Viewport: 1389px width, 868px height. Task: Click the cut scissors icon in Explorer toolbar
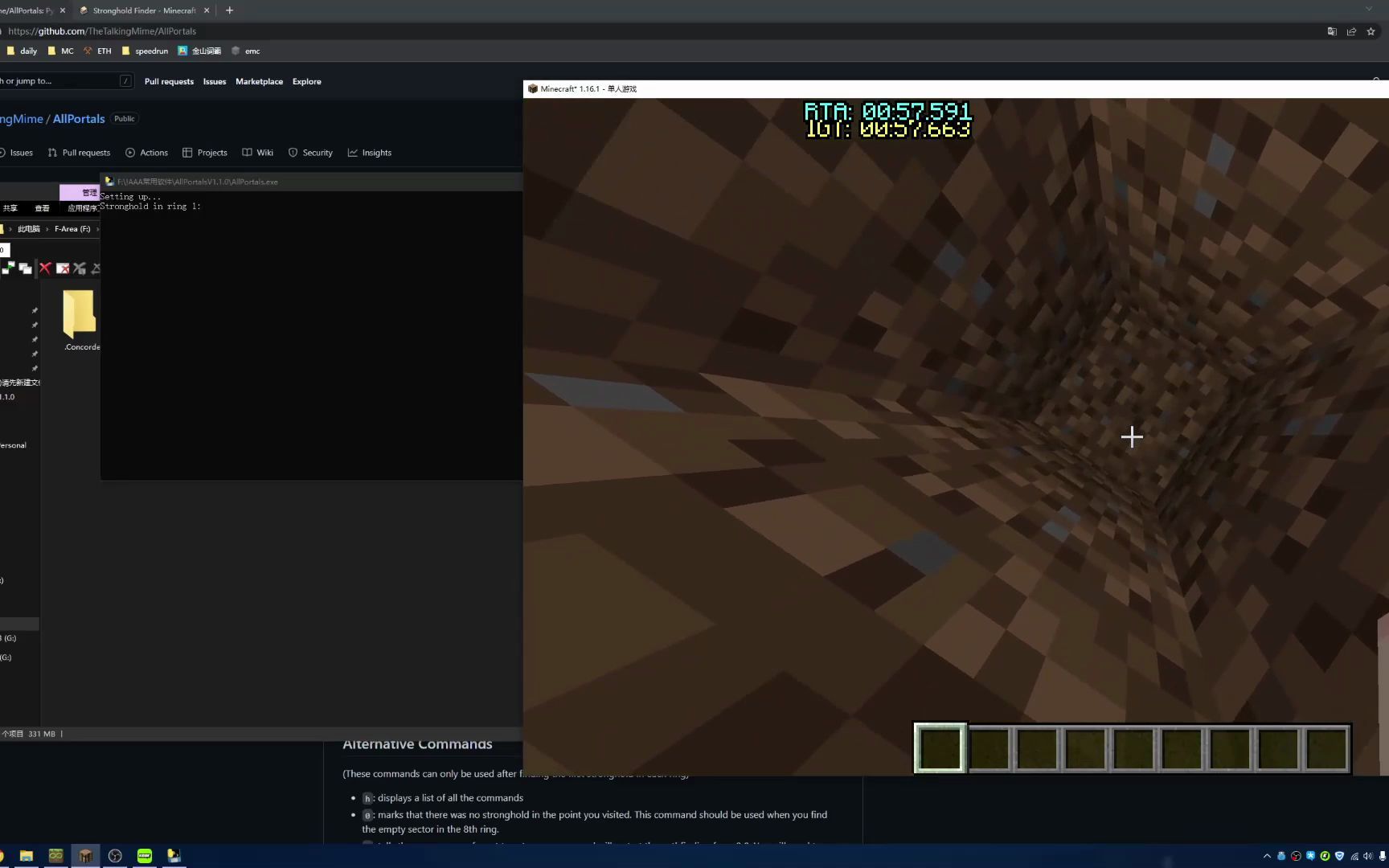tap(80, 268)
